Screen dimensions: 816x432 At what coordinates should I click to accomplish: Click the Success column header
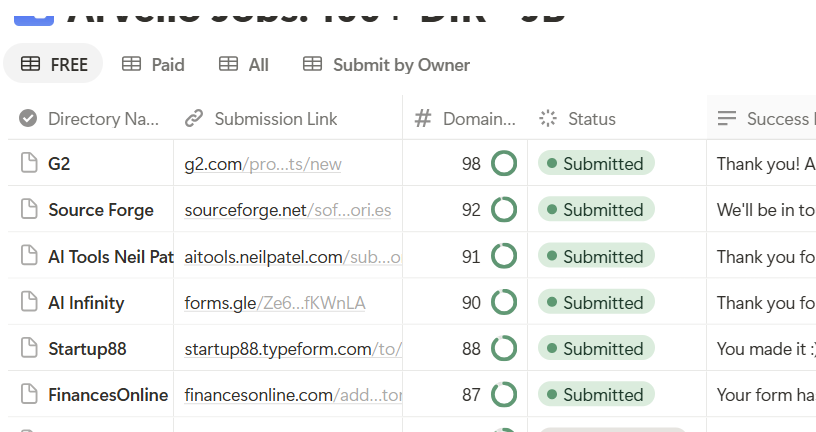click(761, 119)
